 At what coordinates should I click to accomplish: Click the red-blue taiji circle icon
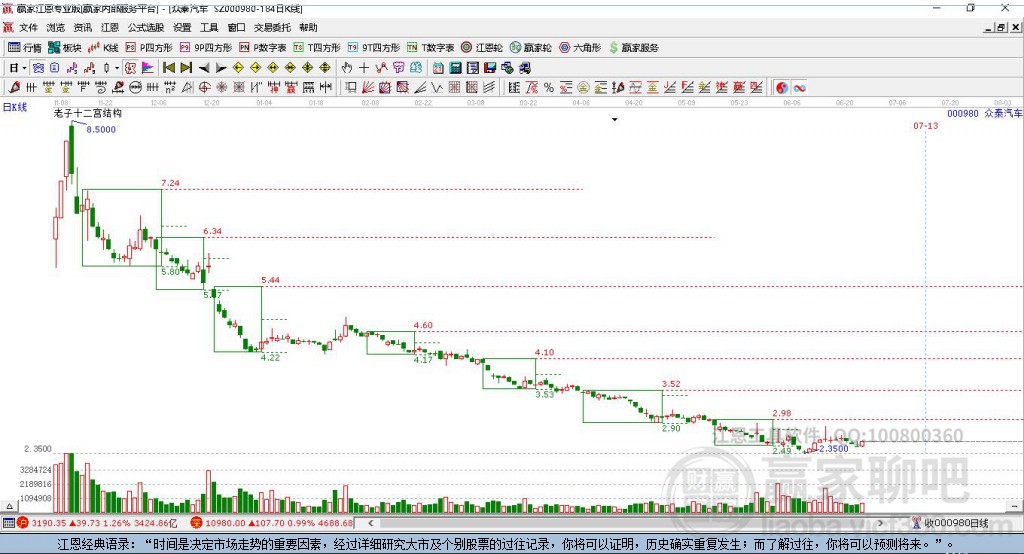coord(782,88)
